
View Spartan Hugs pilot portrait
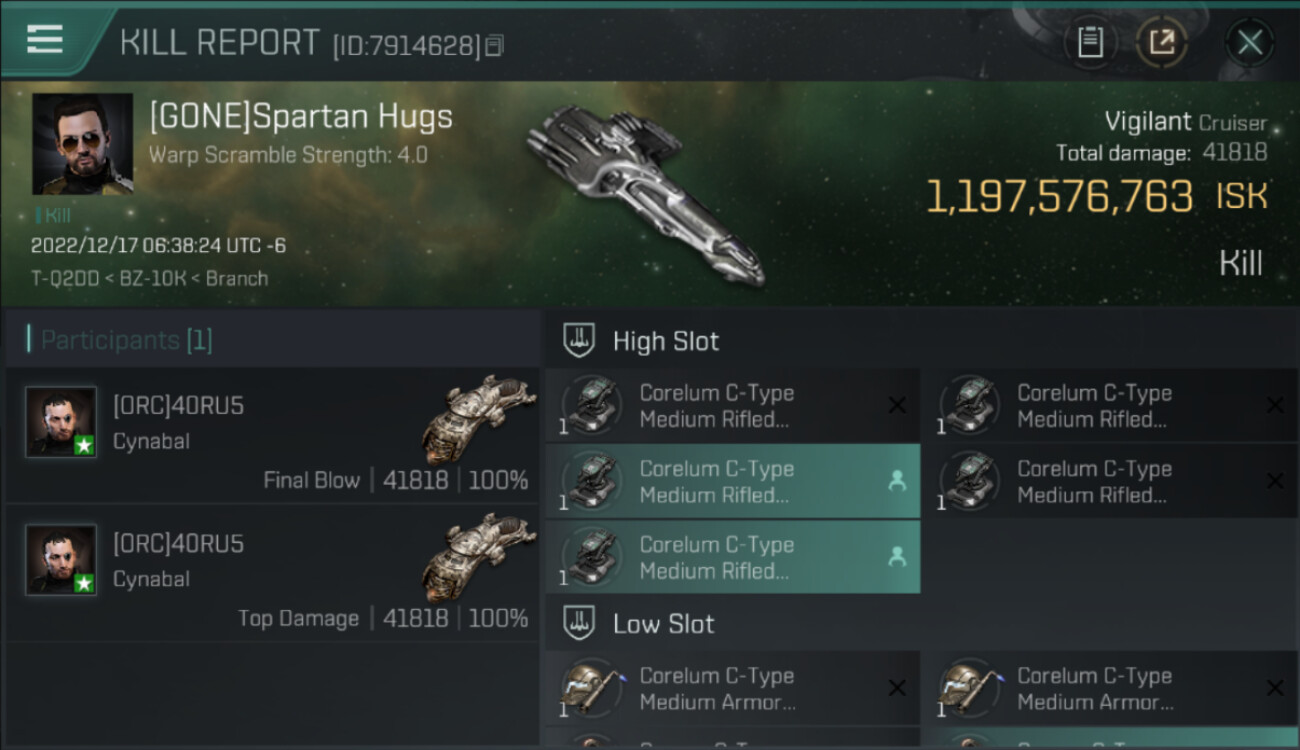pyautogui.click(x=82, y=144)
